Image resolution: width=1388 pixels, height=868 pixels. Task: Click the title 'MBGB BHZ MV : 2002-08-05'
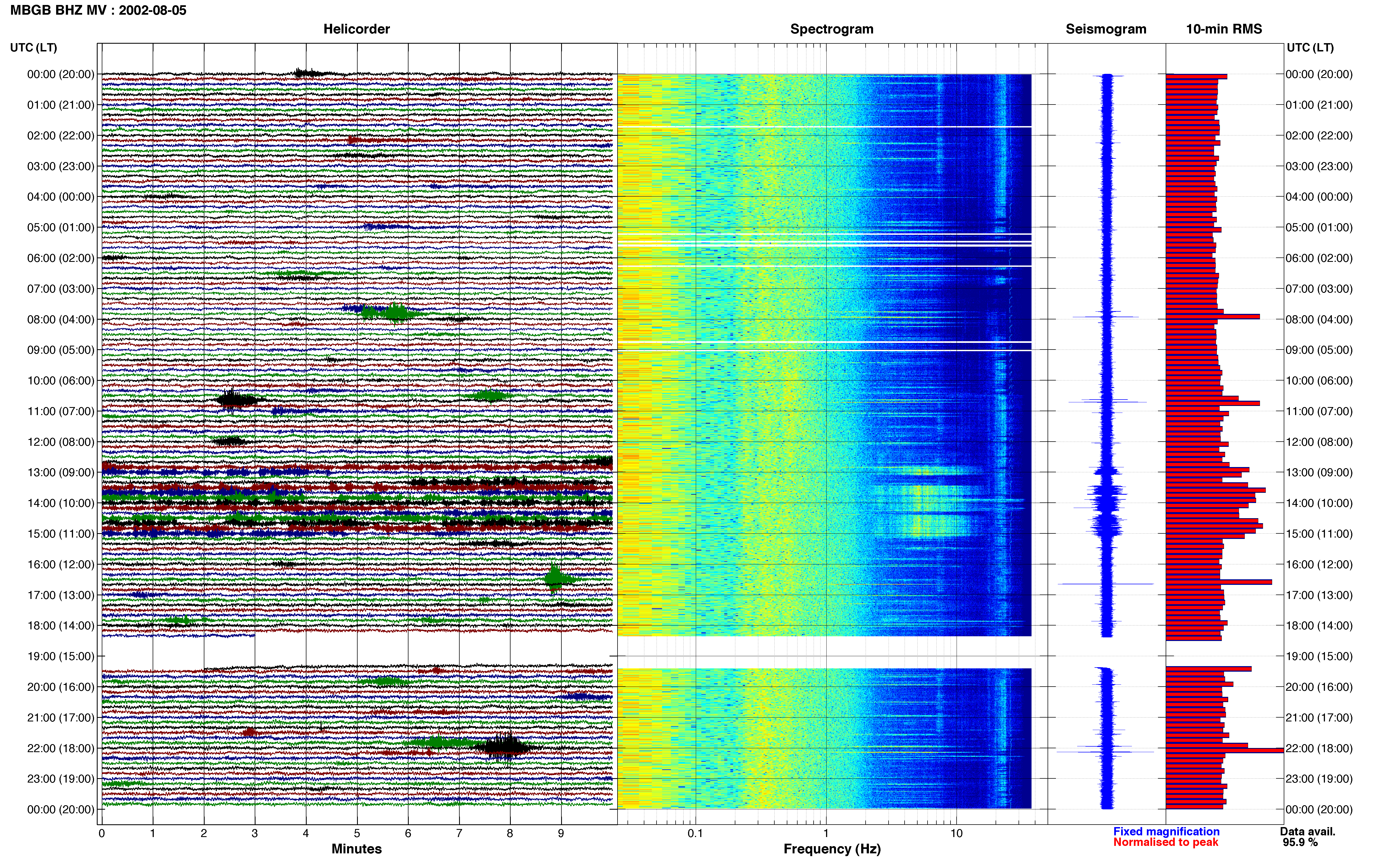(98, 10)
